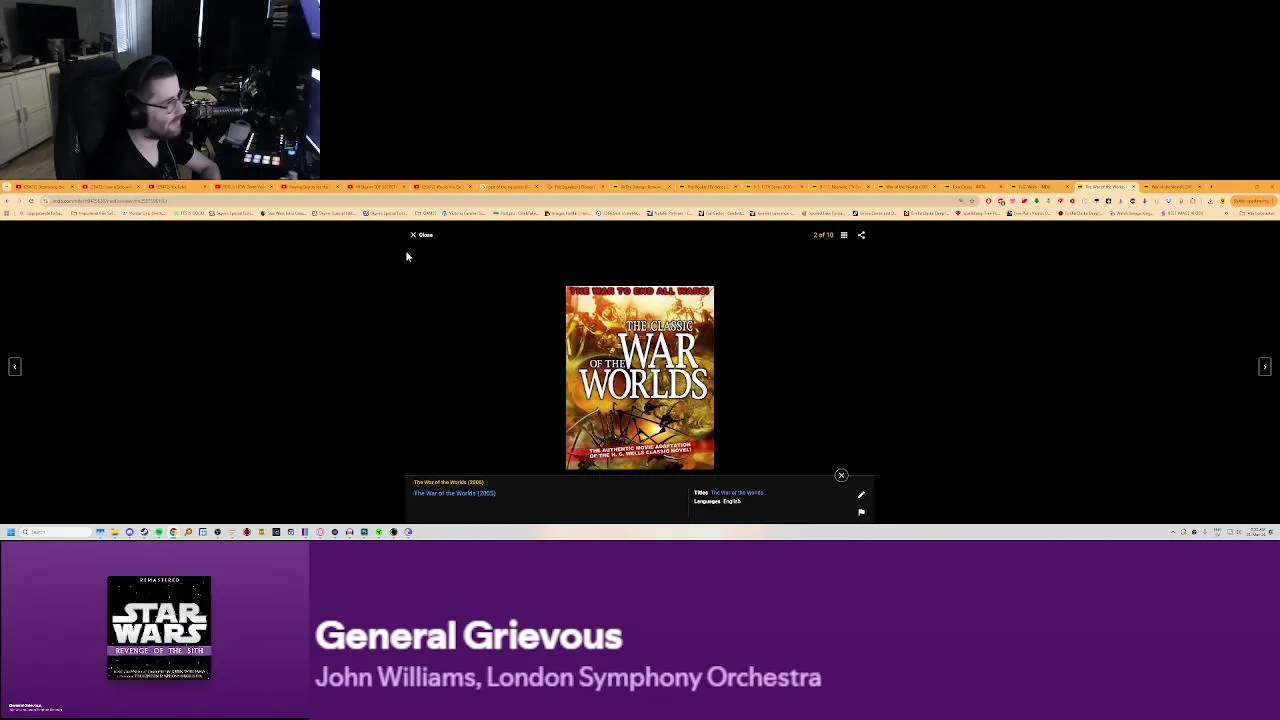
Task: Click the 'General Grievous' song title
Action: tap(469, 636)
